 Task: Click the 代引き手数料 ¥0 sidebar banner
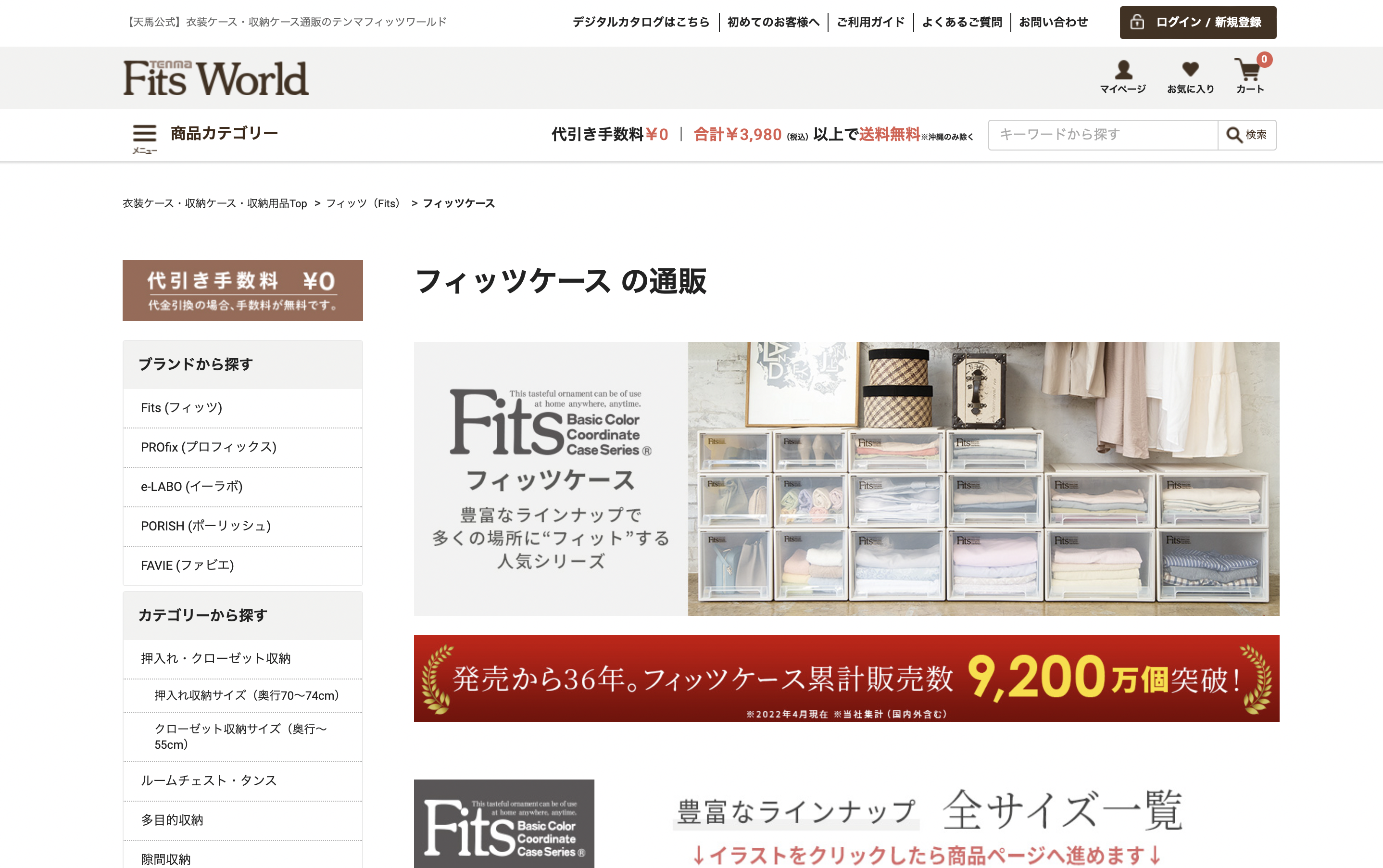[x=242, y=290]
